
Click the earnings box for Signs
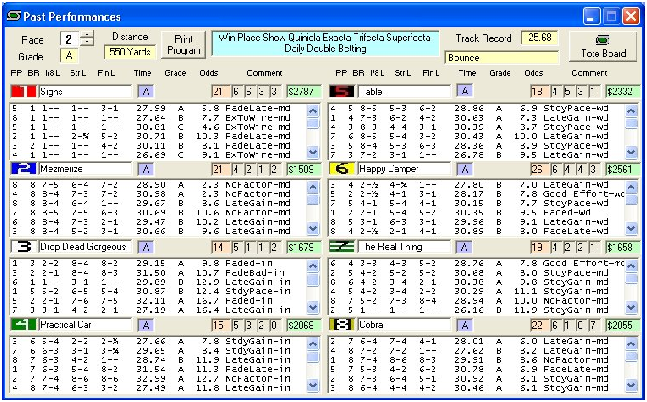click(x=304, y=92)
